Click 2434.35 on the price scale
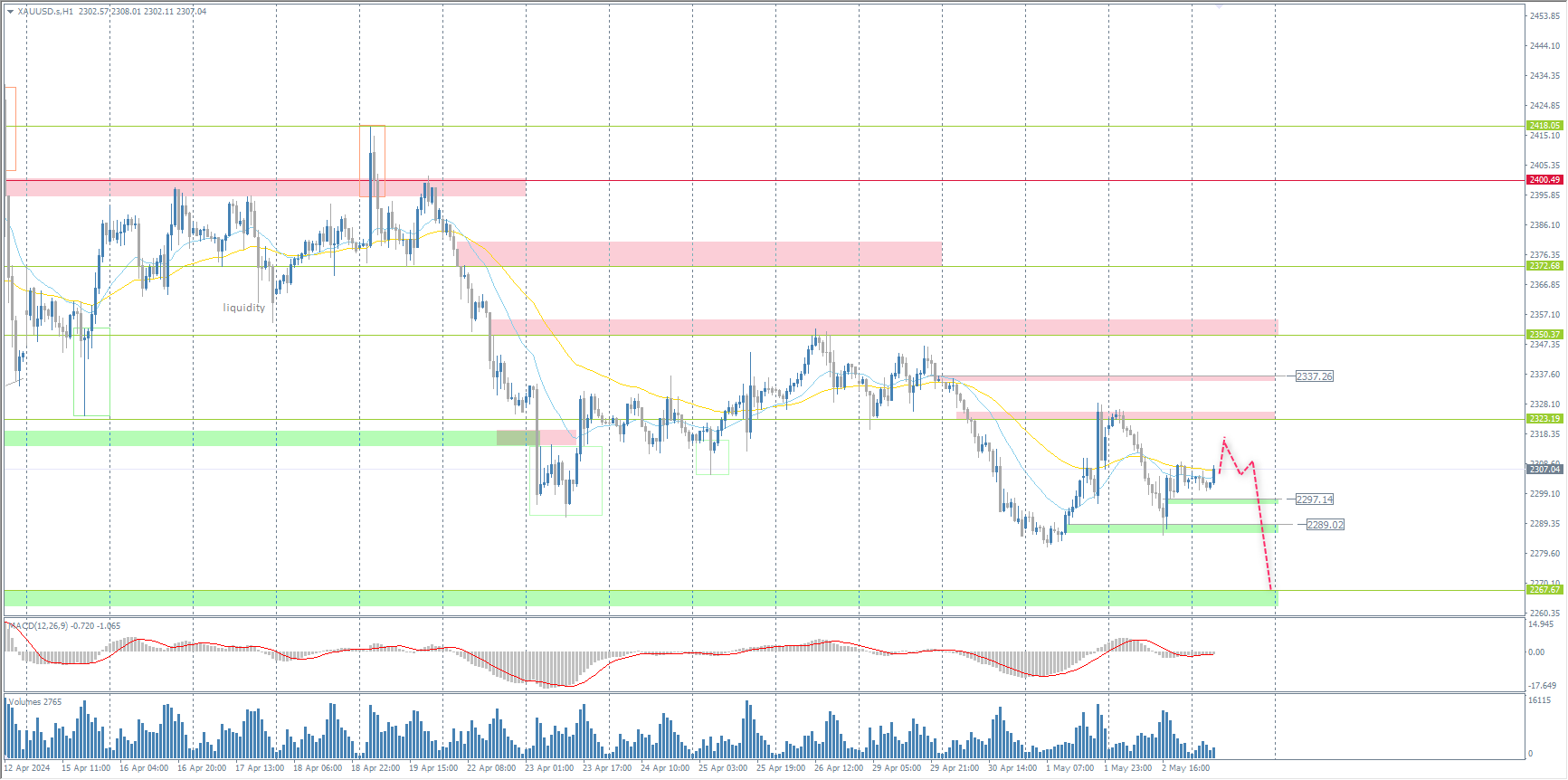1568x780 pixels. (1544, 76)
